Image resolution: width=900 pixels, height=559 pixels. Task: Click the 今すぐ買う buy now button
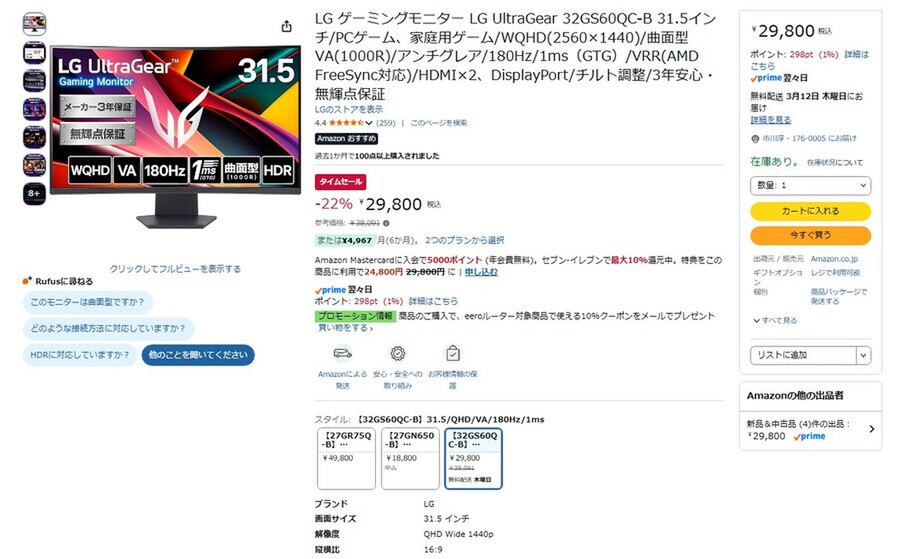coord(810,235)
